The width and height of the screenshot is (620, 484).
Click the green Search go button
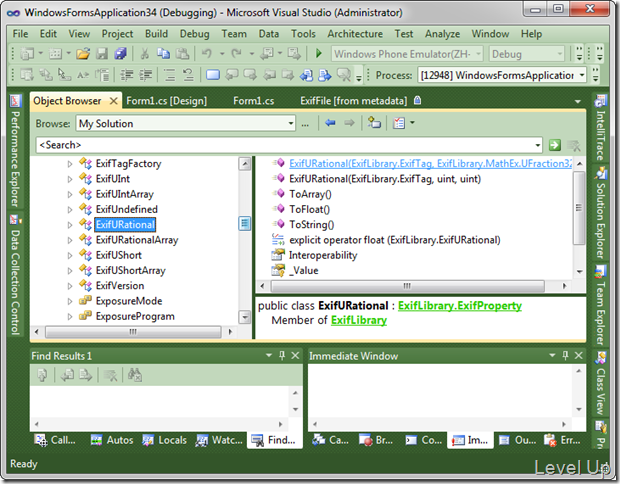[x=555, y=145]
